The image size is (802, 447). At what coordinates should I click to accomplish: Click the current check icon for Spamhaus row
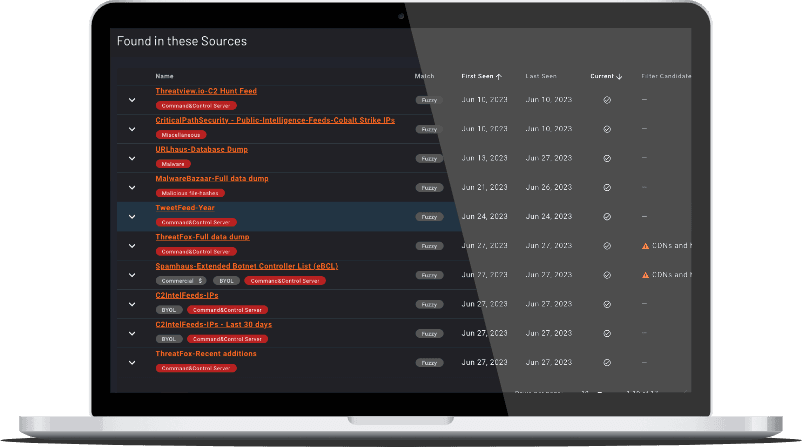607,275
